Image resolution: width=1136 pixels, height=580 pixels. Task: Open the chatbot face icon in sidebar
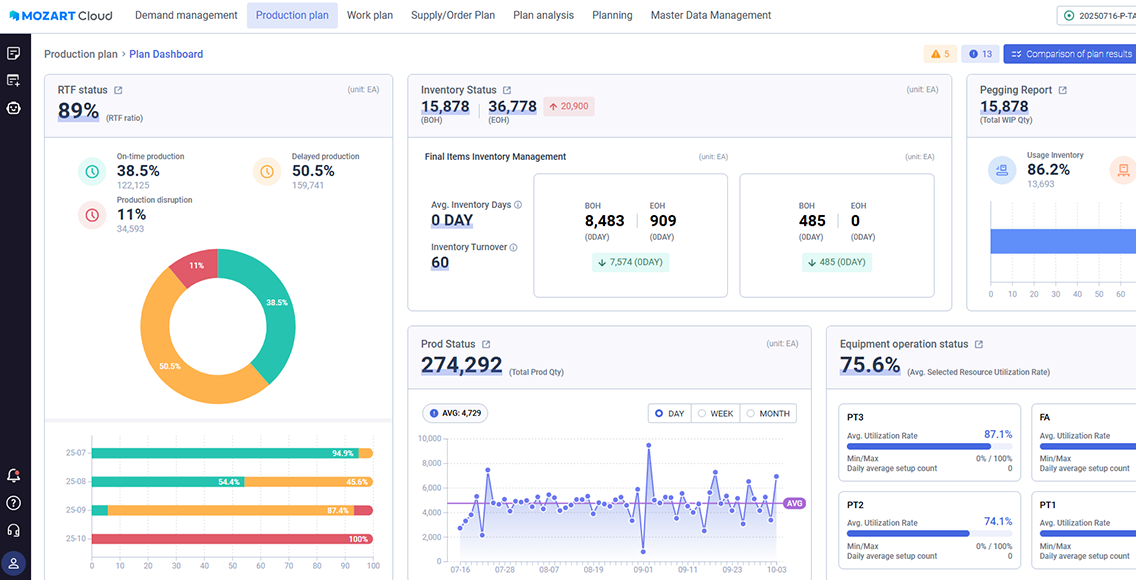tap(14, 108)
